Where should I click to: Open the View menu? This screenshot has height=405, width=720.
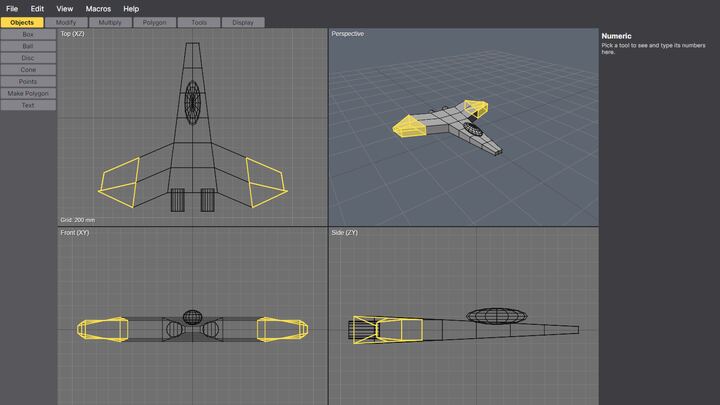click(x=65, y=9)
